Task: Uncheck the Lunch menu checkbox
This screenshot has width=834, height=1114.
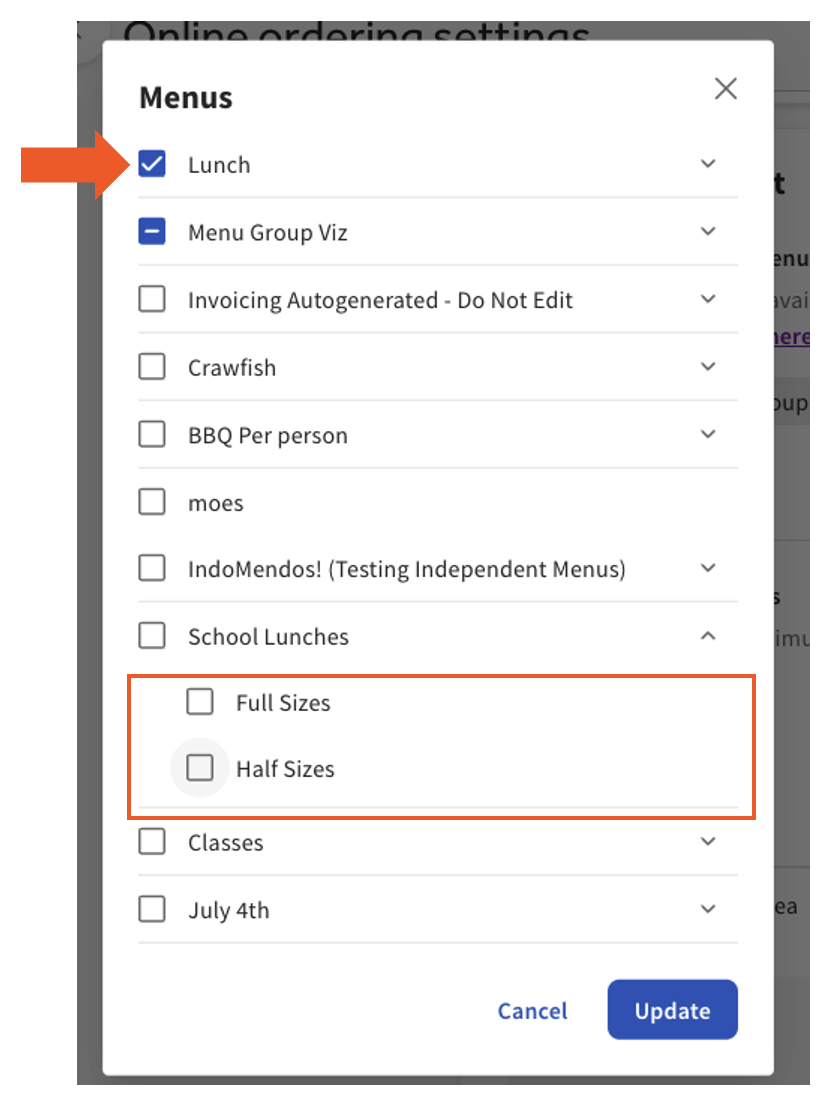Action: (x=152, y=165)
